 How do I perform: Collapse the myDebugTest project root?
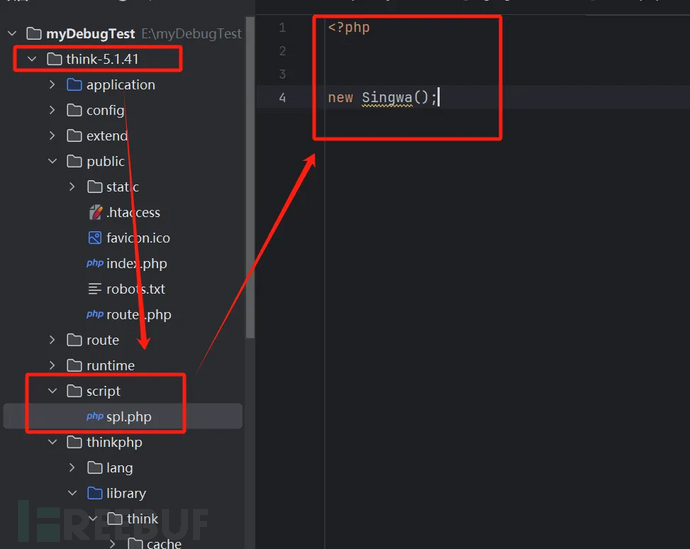[x=12, y=33]
